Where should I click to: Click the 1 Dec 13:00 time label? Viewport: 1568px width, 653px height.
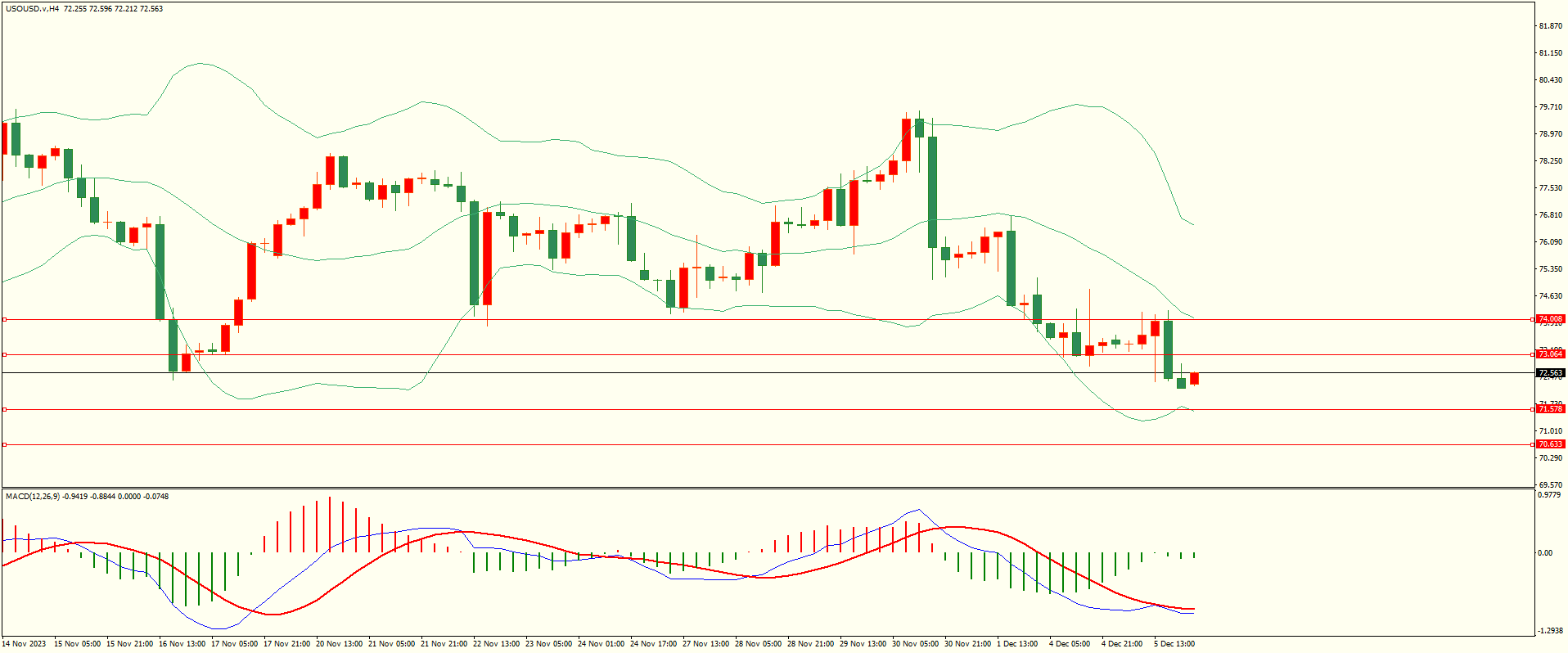tap(1017, 644)
